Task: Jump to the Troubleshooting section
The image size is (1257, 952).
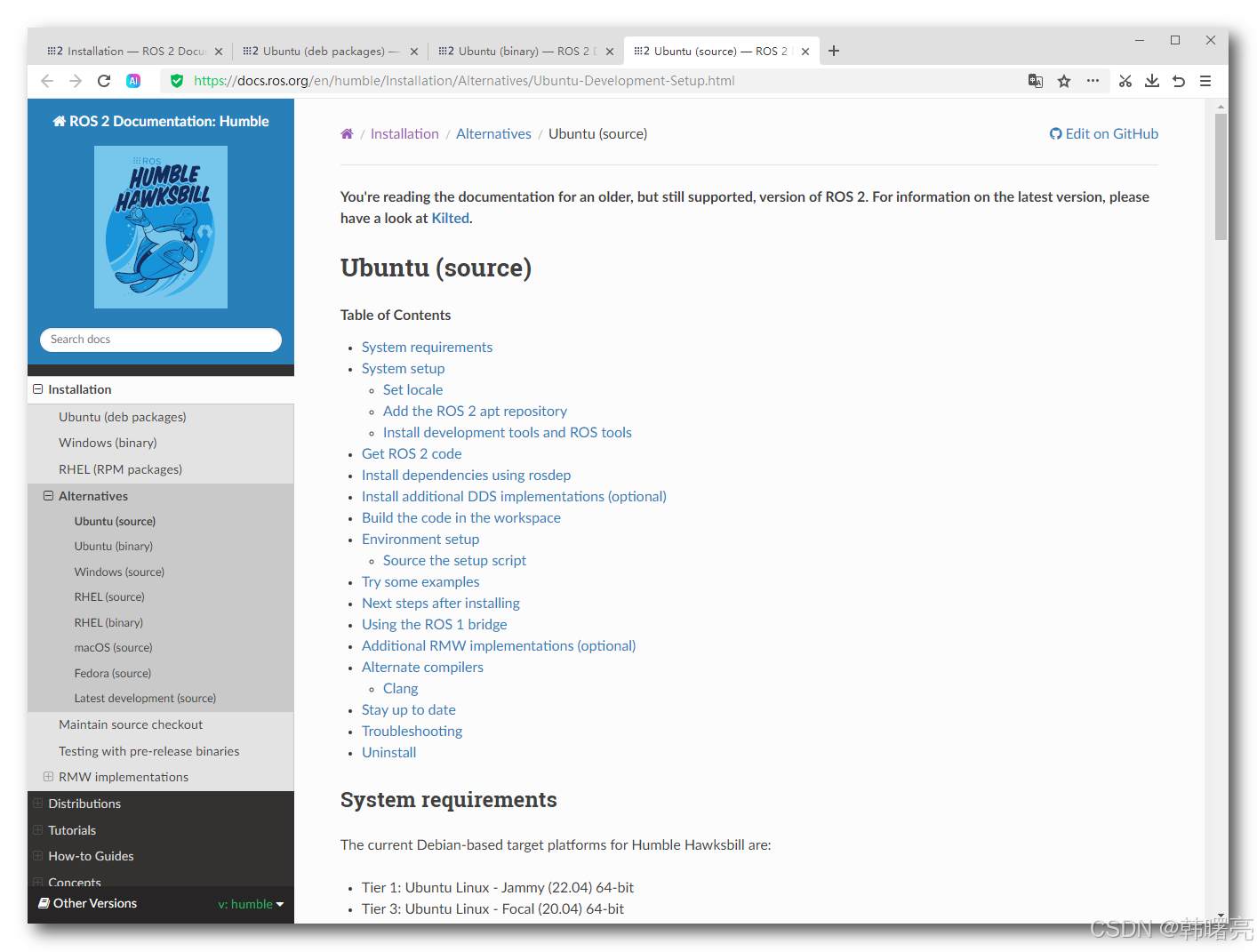Action: tap(412, 731)
